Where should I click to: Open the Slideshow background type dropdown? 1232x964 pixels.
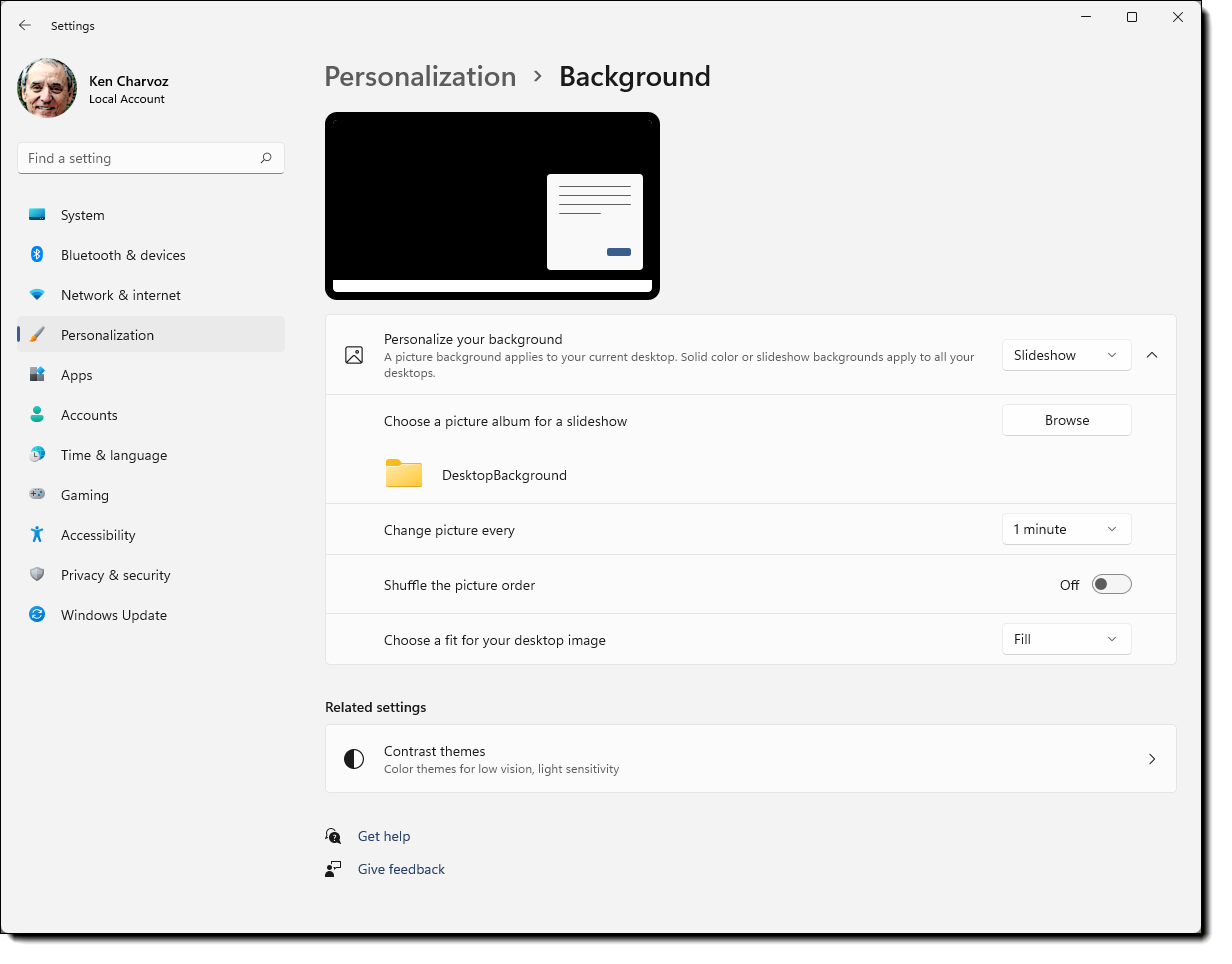point(1066,355)
